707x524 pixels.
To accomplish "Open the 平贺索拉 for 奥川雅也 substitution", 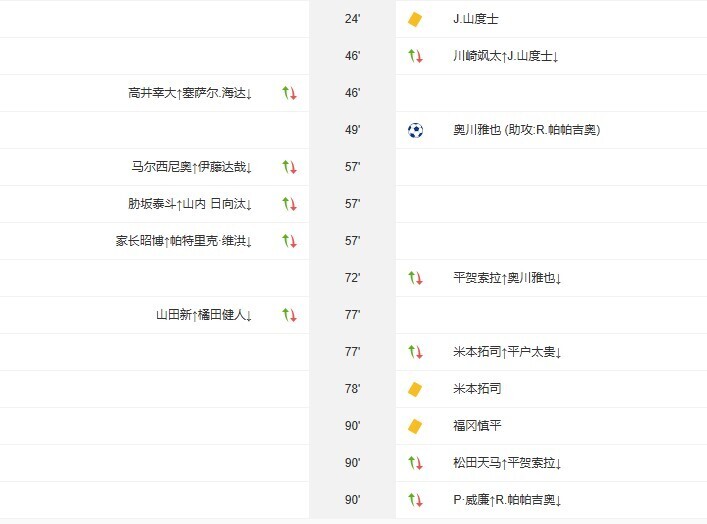I will click(x=506, y=278).
